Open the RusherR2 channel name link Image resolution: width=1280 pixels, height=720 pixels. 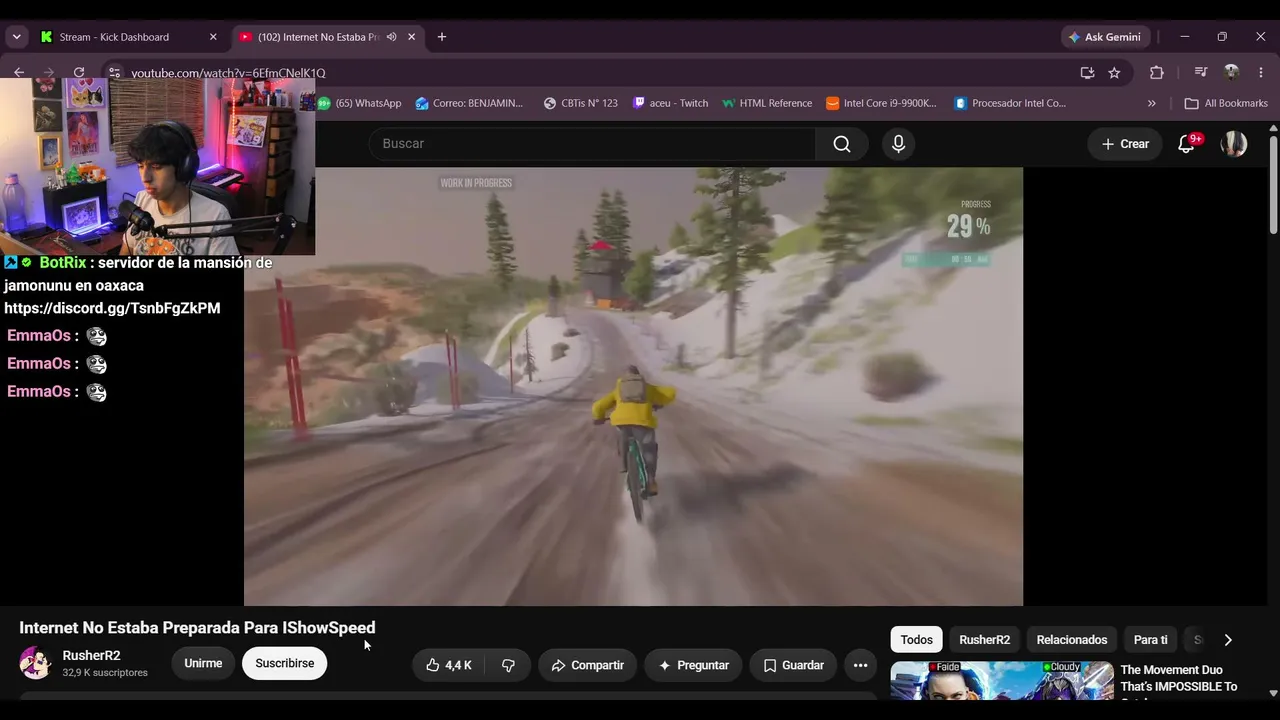[x=91, y=656]
